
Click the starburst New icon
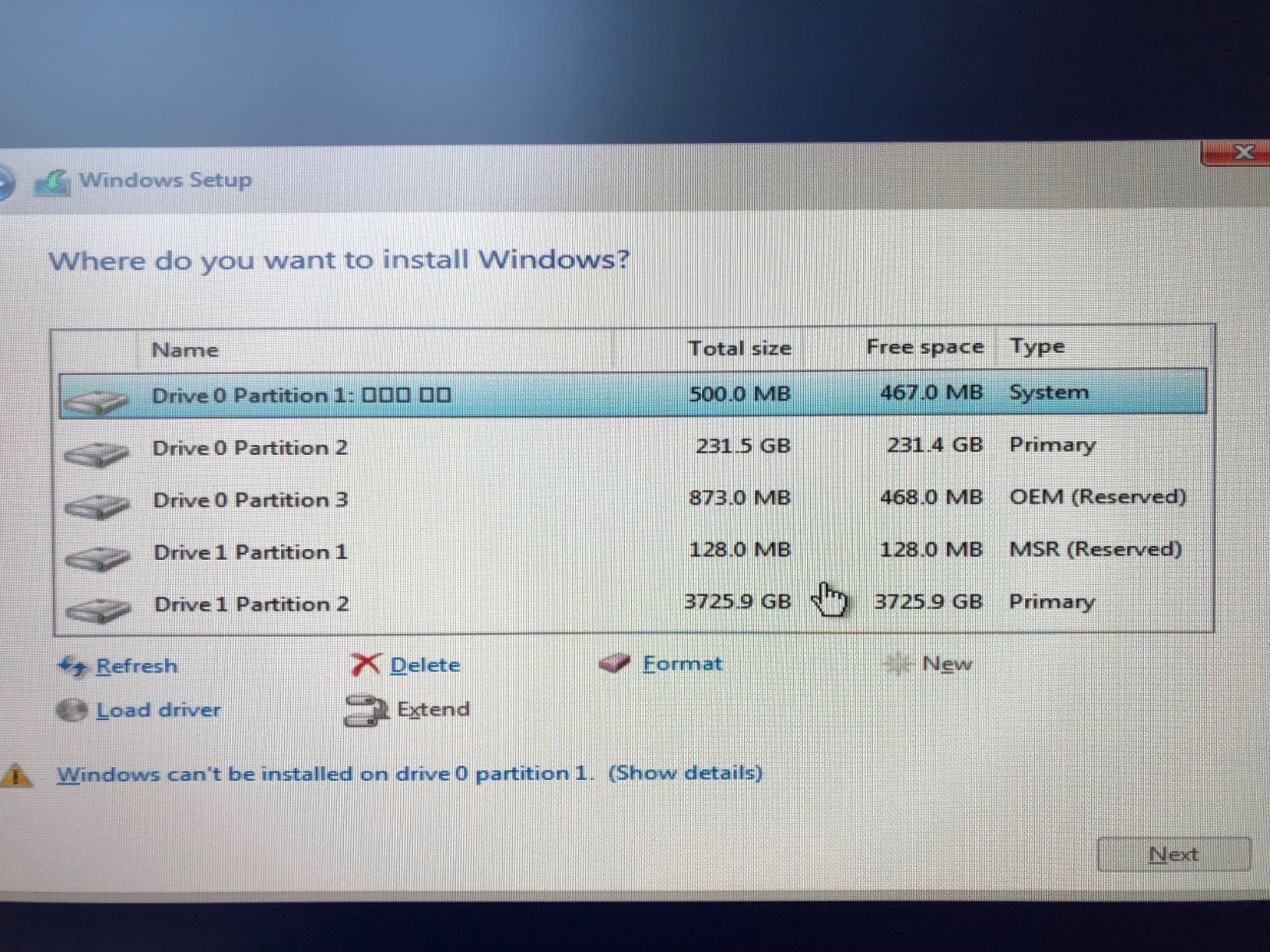(898, 663)
